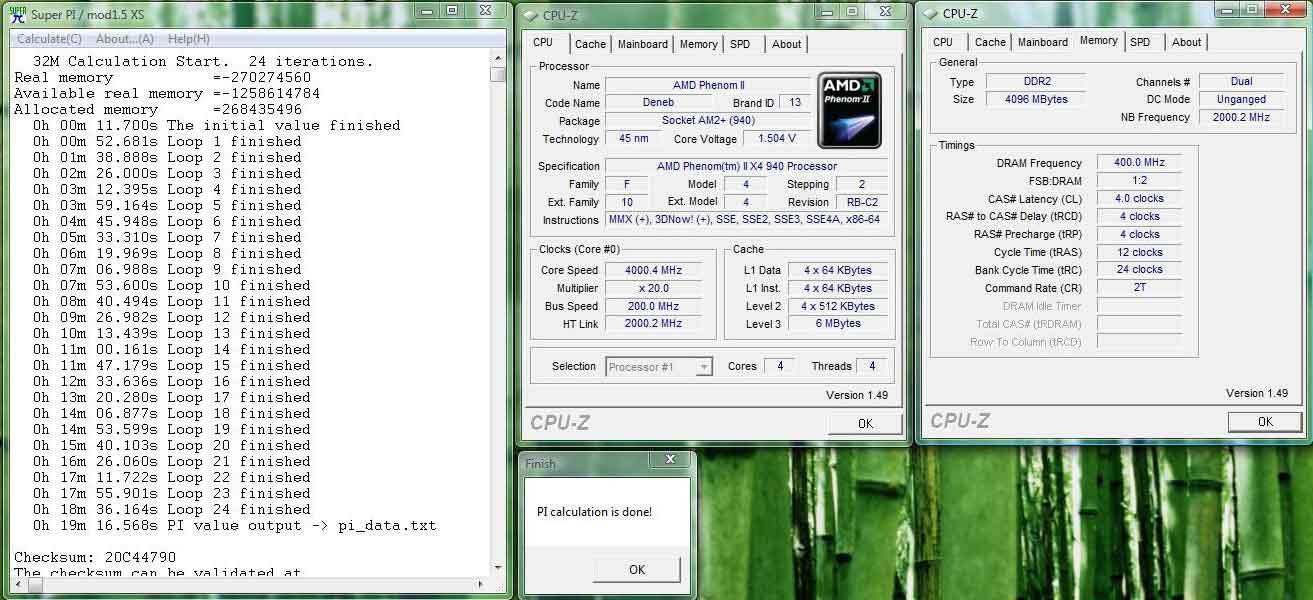Screen dimensions: 1313x600
Task: Click the Specification field 'AMD Phenom(tm) II X4 940 Processor'
Action: (747, 166)
